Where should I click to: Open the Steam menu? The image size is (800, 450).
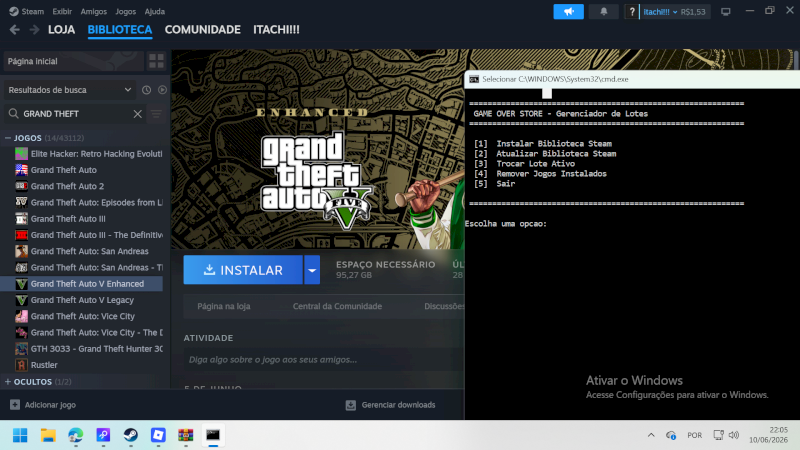(27, 11)
